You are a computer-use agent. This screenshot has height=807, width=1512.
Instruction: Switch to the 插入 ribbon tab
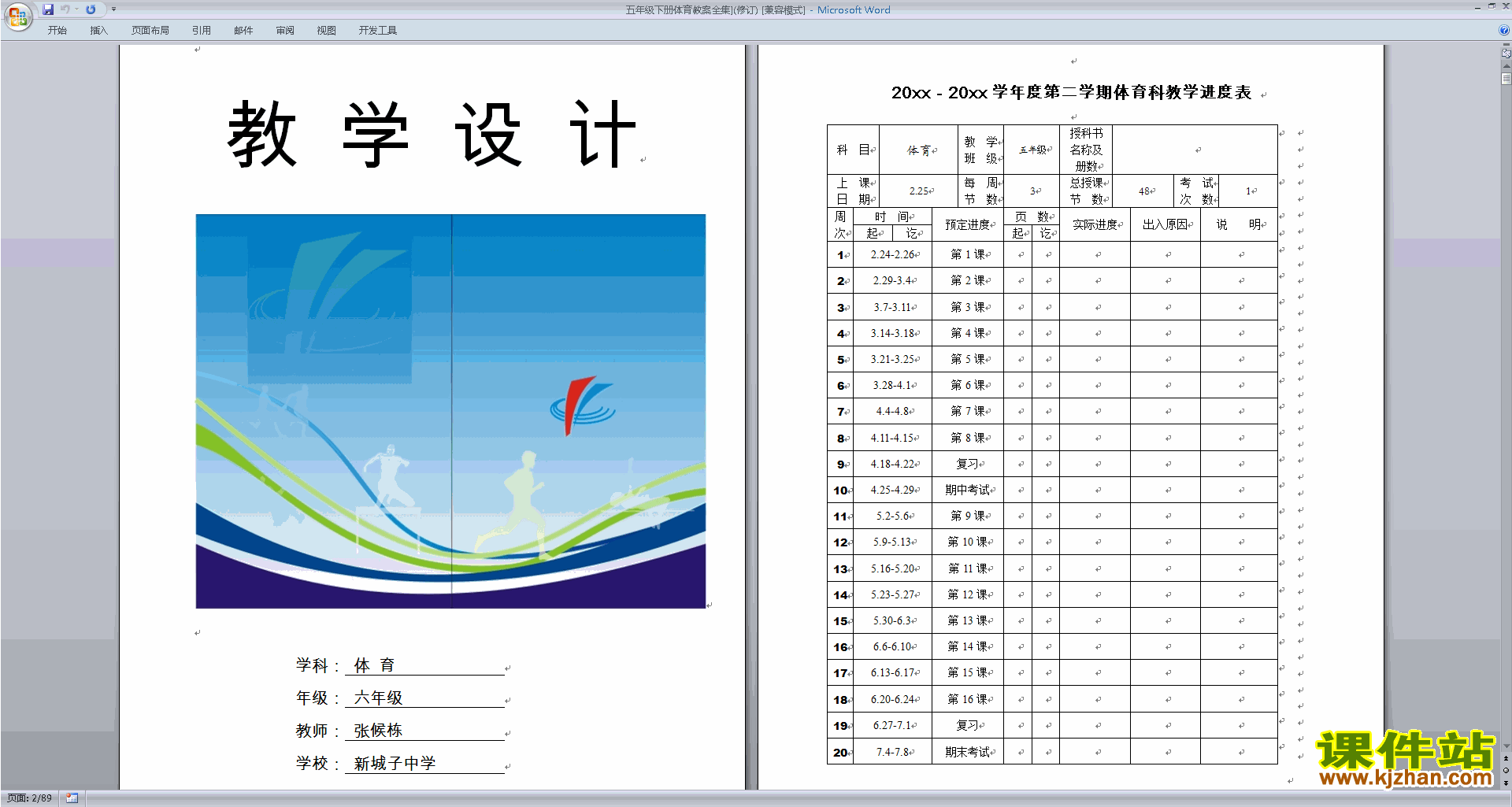[98, 30]
